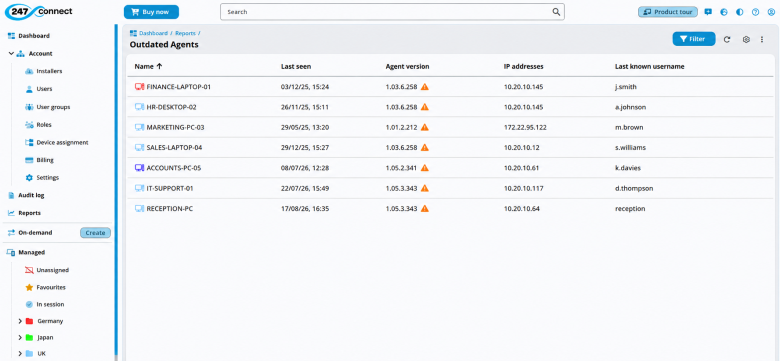
Task: Expand the Germany folder chevron
Action: 20,321
